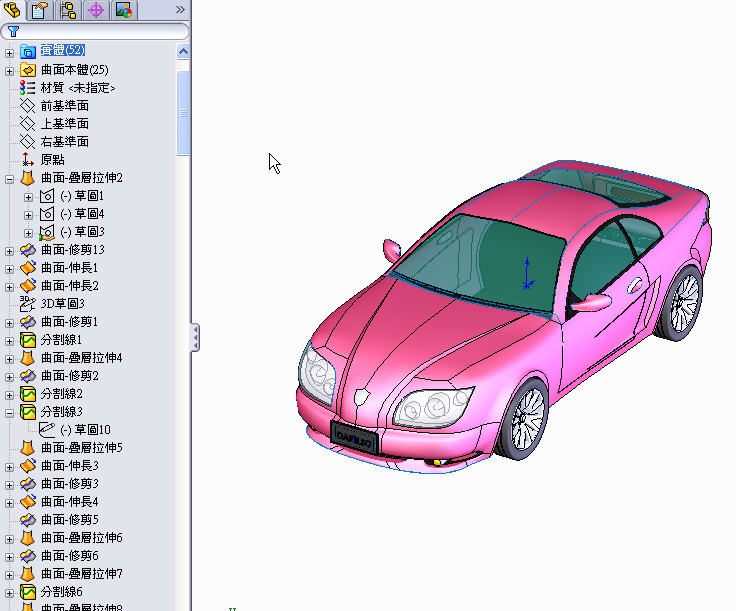Screen dimensions: 736x611
Task: Select the 材質 <未指定> material icon
Action: tap(27, 88)
